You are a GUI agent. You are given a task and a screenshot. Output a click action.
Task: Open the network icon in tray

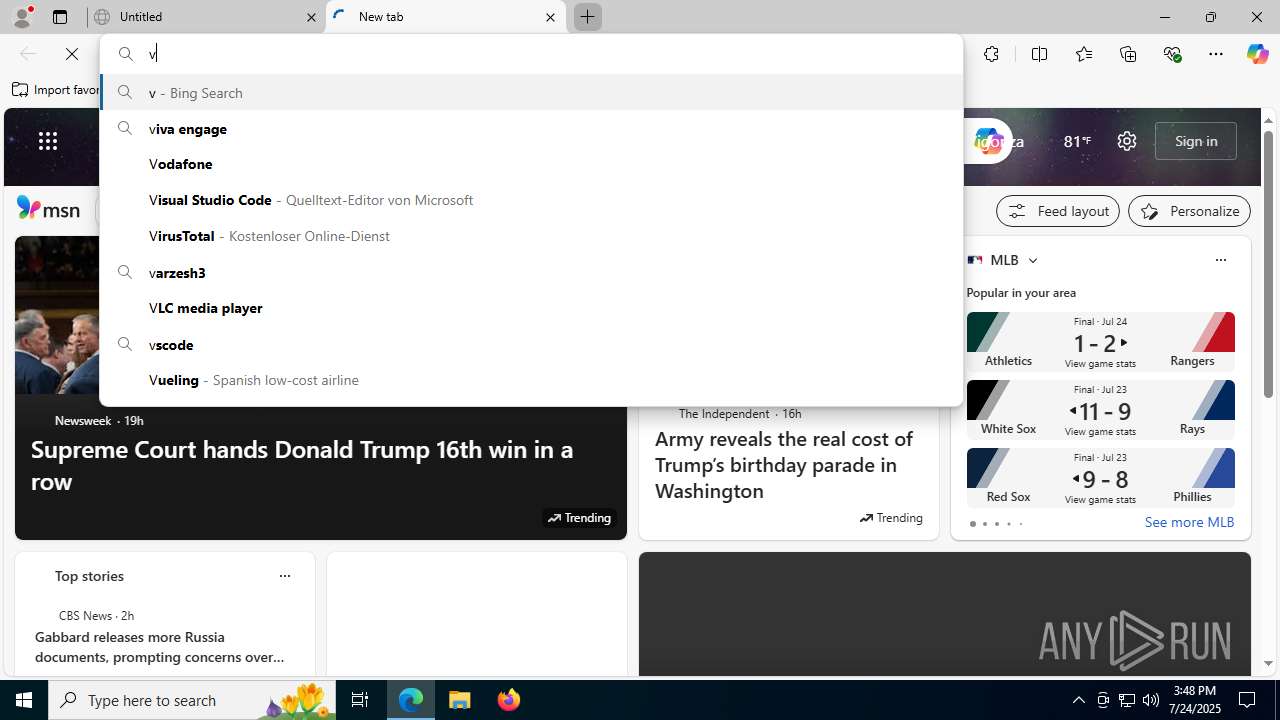[x=1127, y=700]
